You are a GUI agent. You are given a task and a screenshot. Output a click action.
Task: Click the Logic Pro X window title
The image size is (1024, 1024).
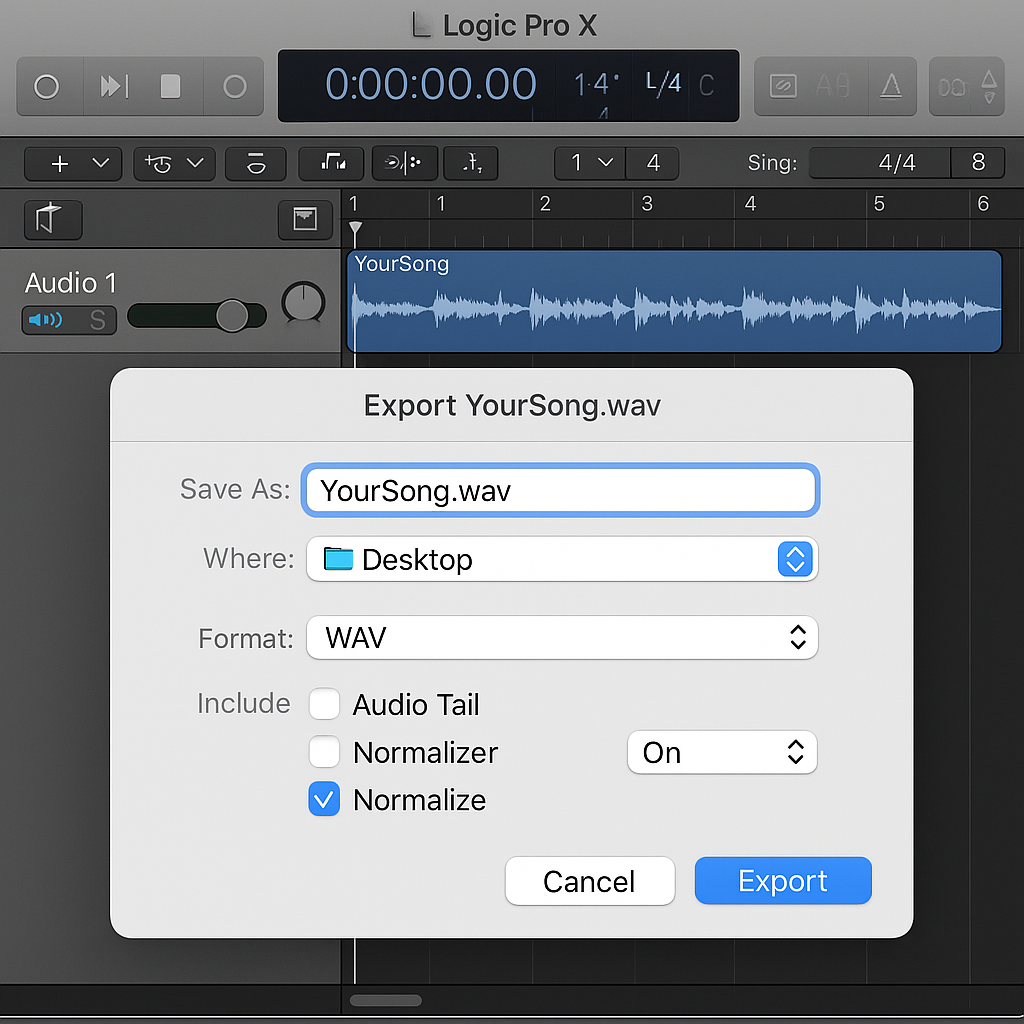[520, 26]
